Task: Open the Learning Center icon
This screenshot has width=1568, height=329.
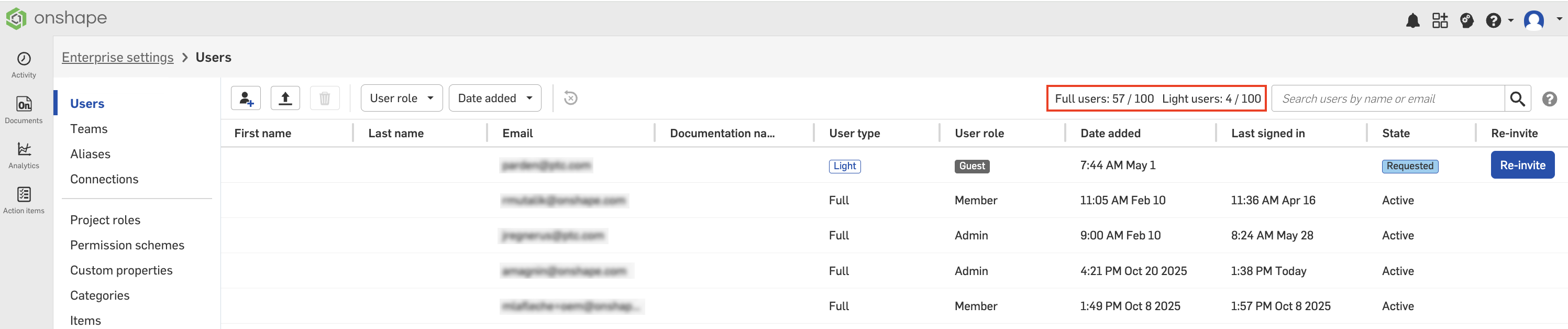Action: 1466,21
